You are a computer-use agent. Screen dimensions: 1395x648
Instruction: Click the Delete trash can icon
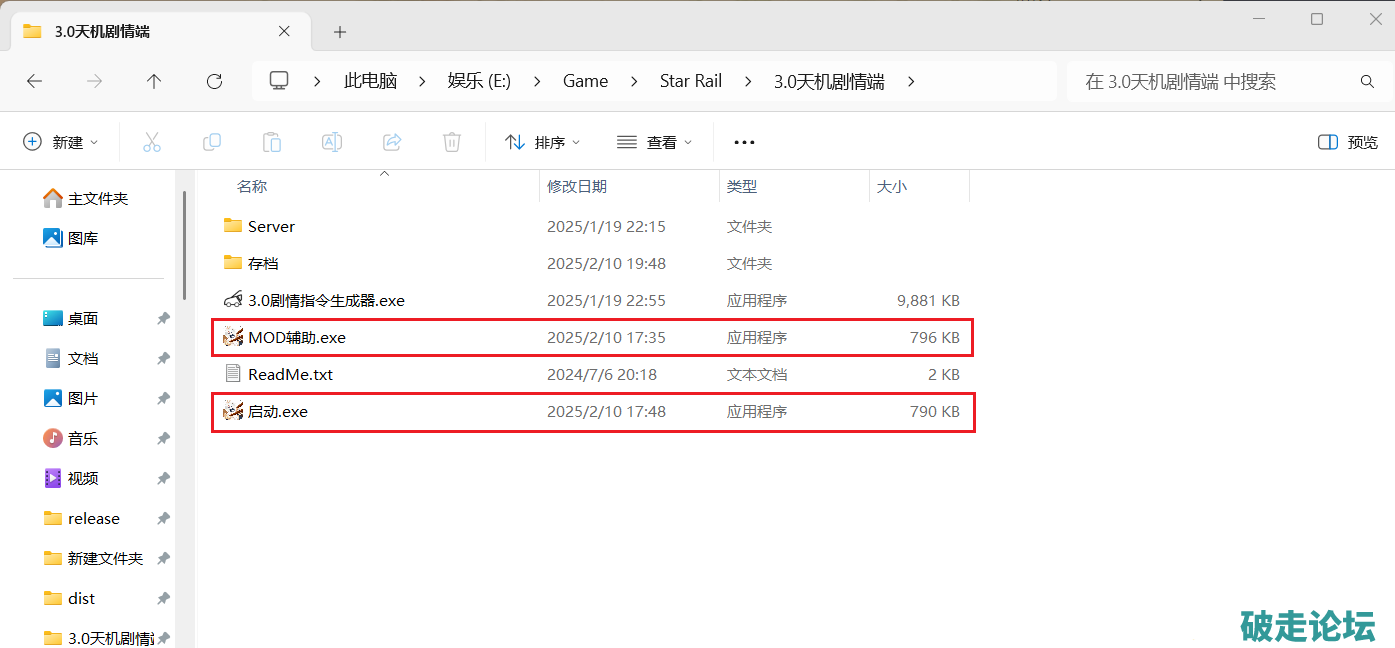click(452, 142)
